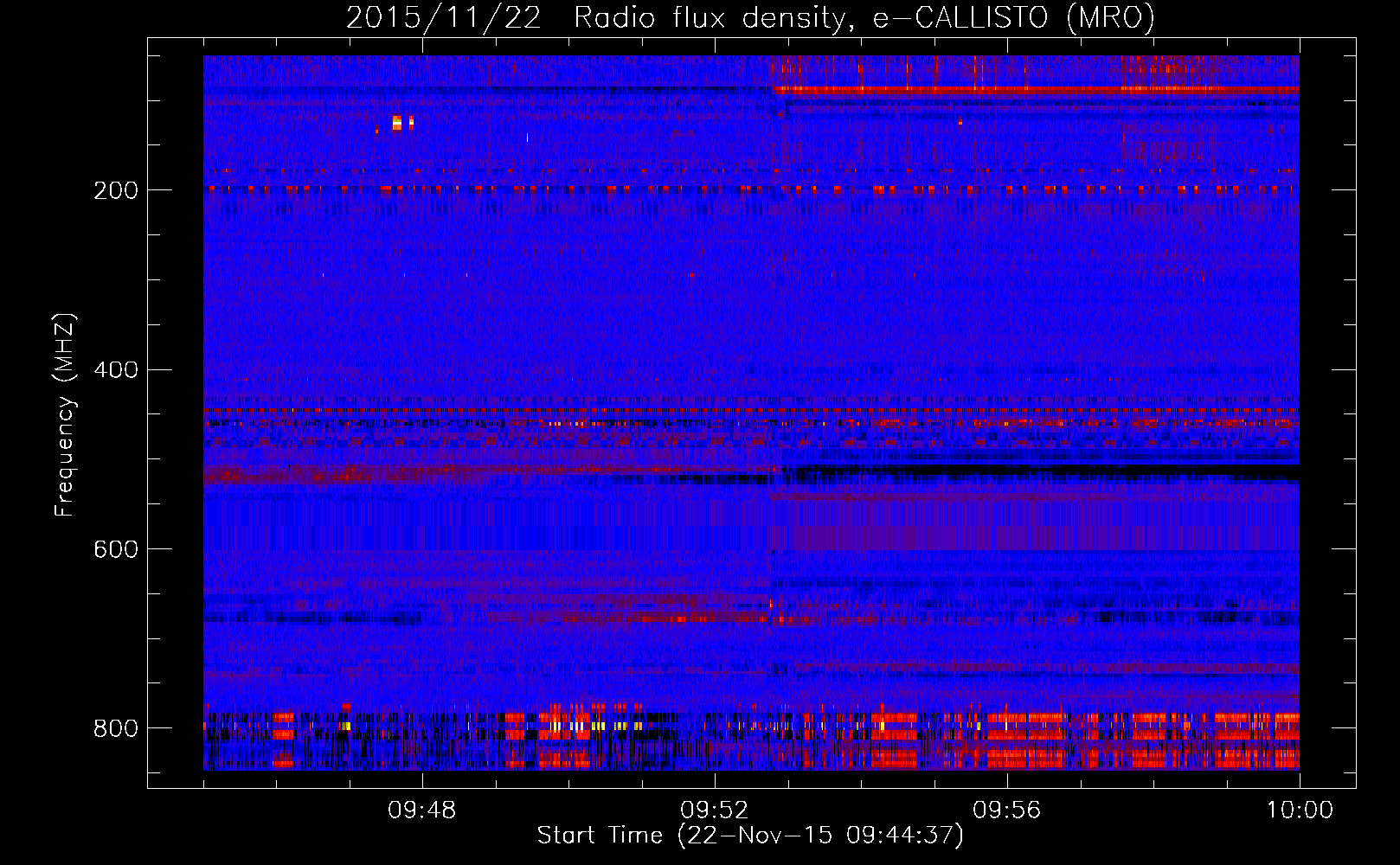
Task: Click the bright yellow burst near 09:47:40
Action: (x=397, y=123)
